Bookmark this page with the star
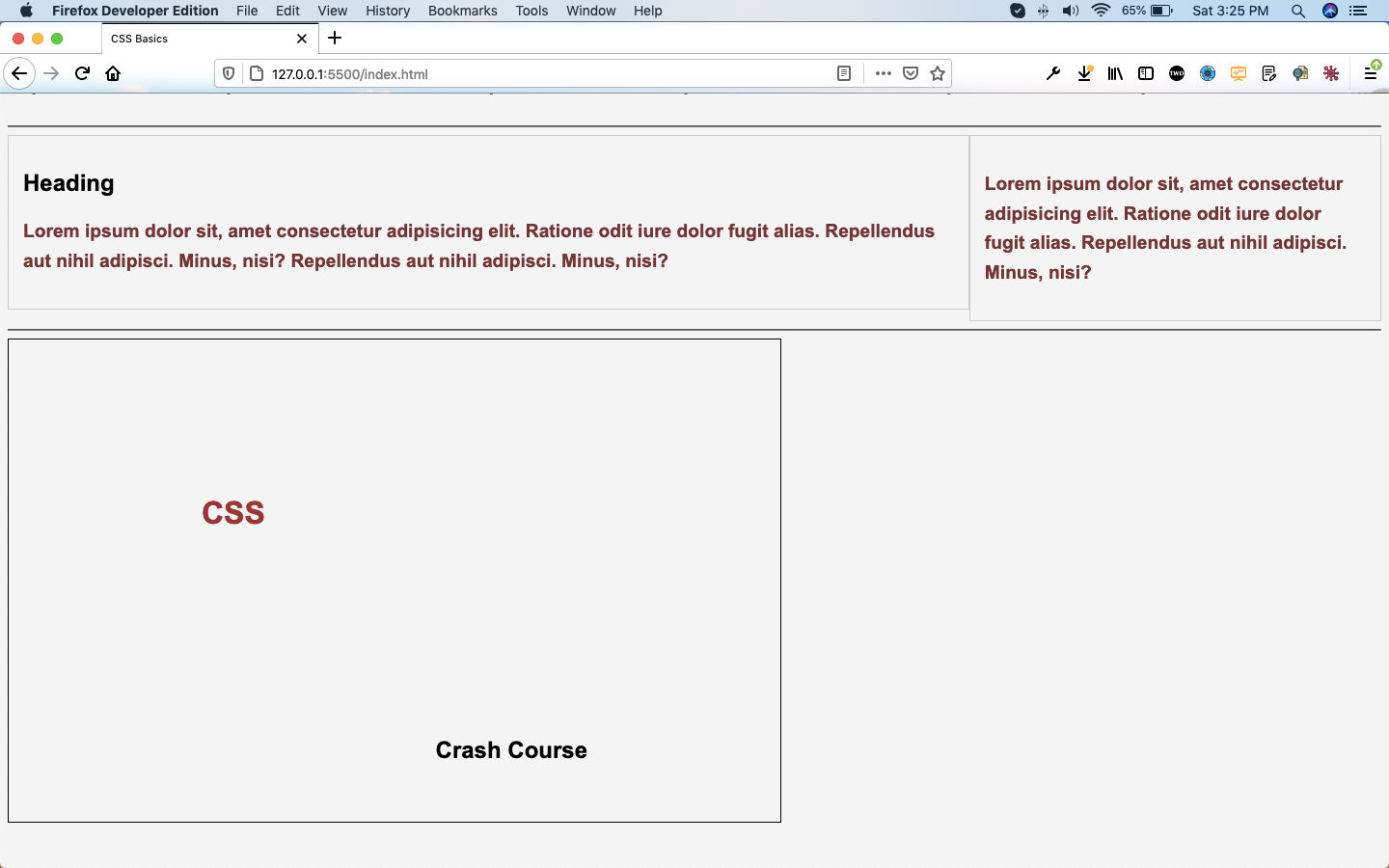The height and width of the screenshot is (868, 1389). click(x=937, y=73)
